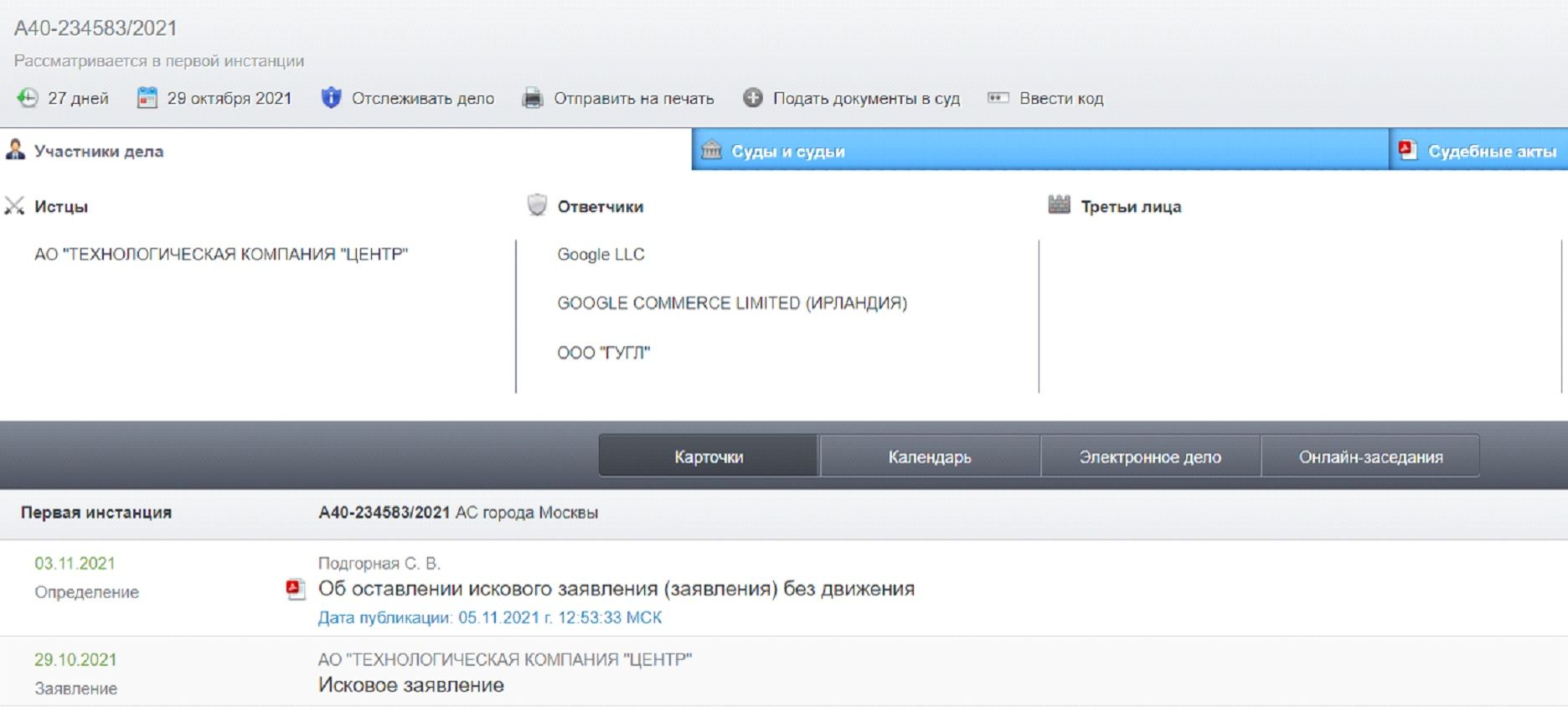1568x712 pixels.
Task: Click the Дата публикации 05.11.2021 link
Action: pyautogui.click(x=490, y=618)
